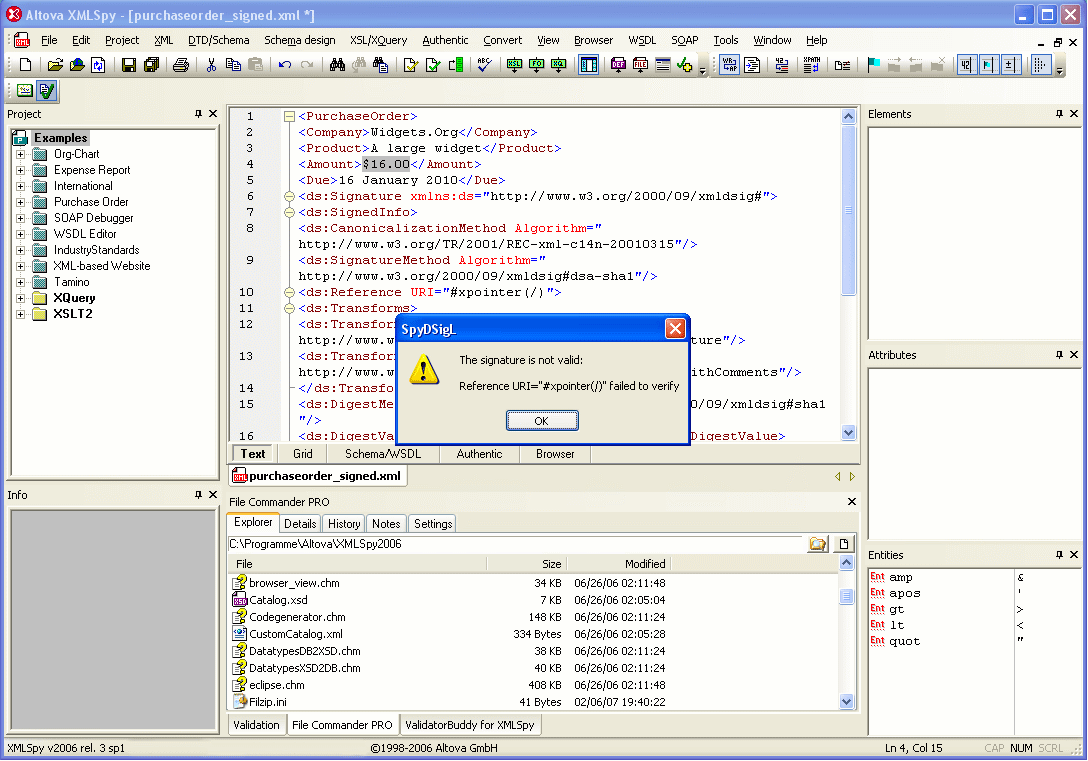
Task: Save the file with the floppy icon
Action: tap(129, 65)
